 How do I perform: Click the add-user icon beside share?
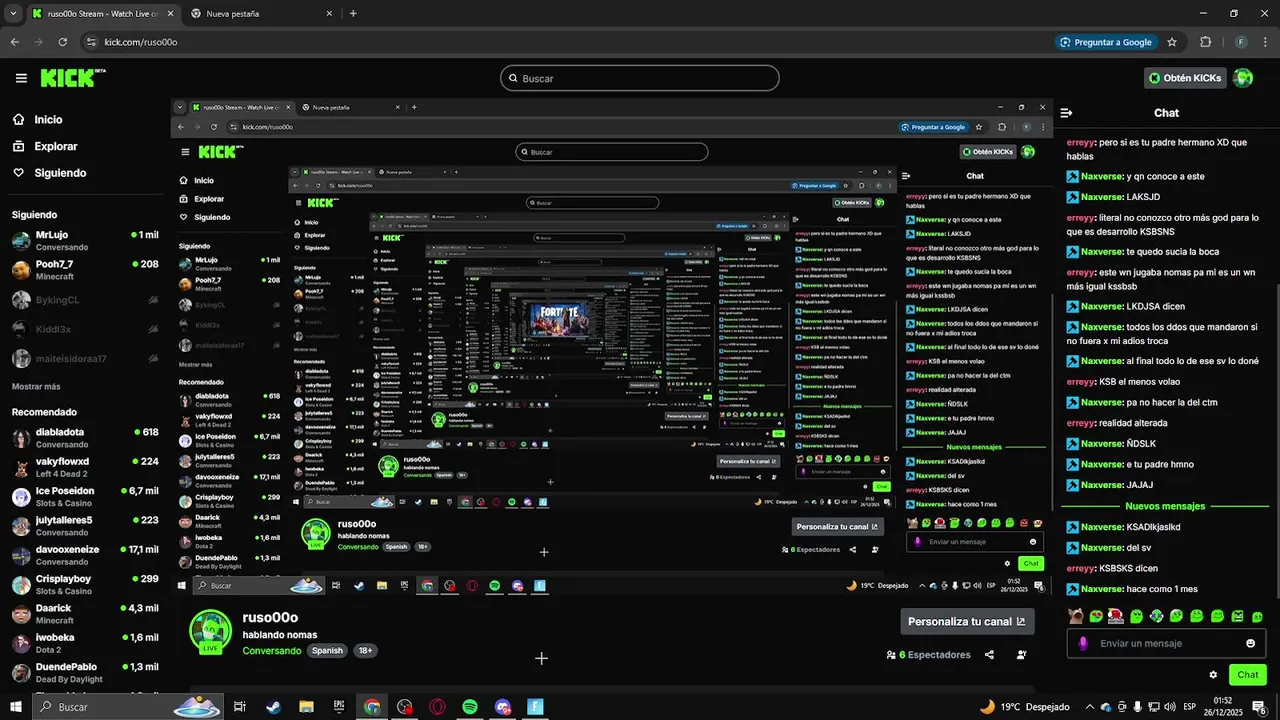(x=1021, y=655)
